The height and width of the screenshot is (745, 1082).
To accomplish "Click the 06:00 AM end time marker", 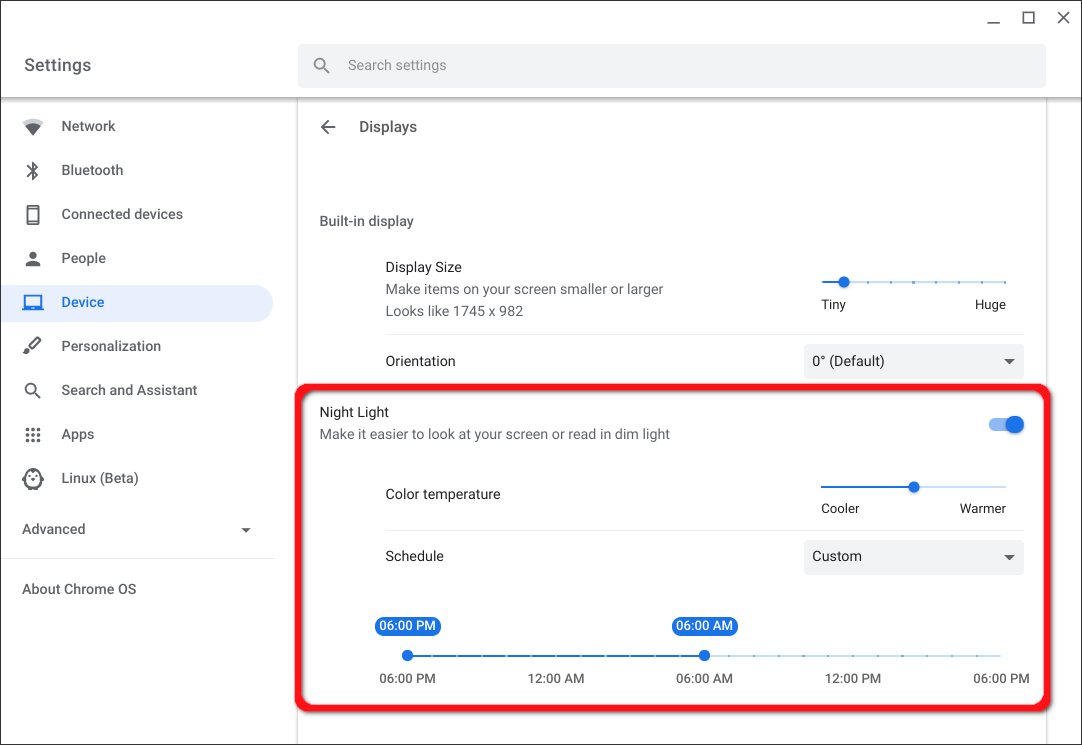I will point(705,656).
